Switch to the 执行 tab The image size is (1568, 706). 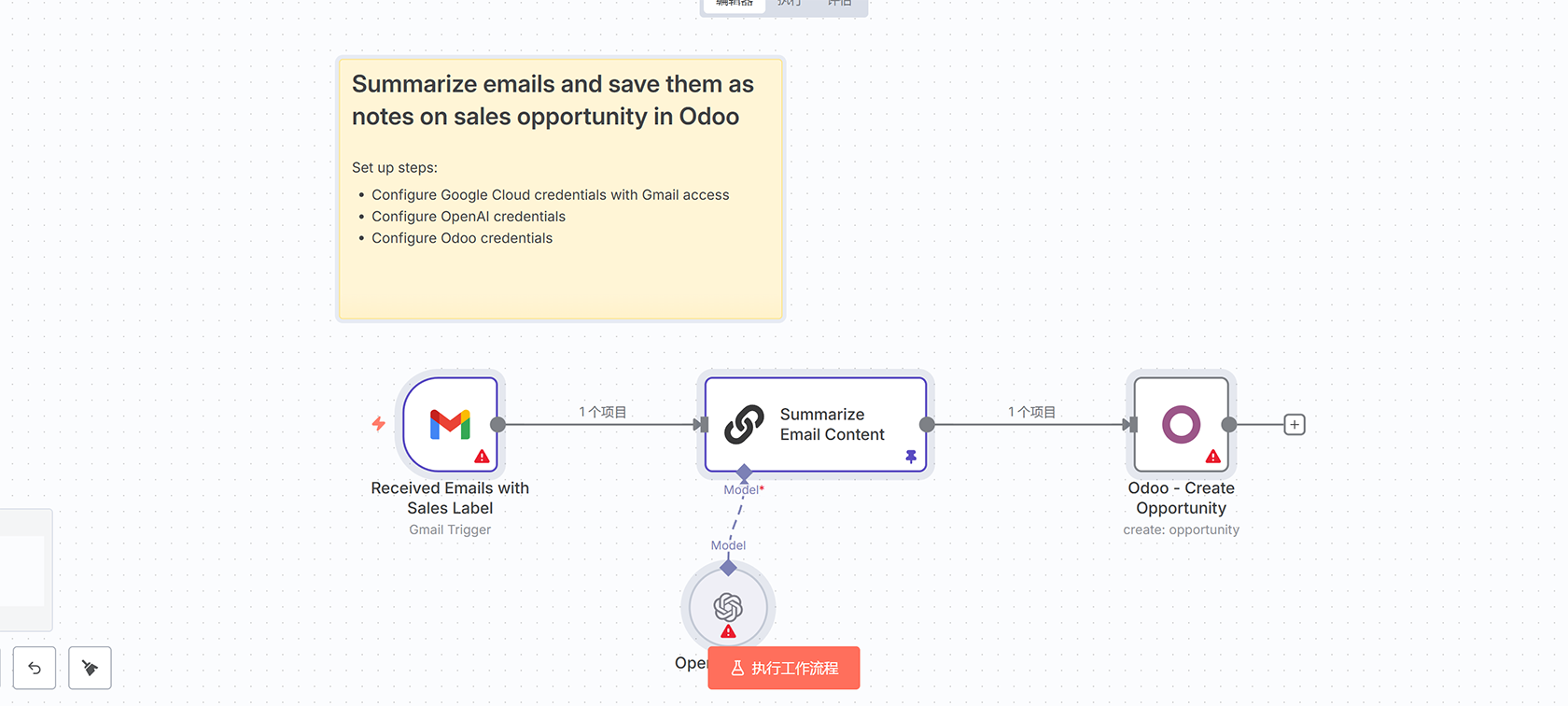(x=789, y=4)
